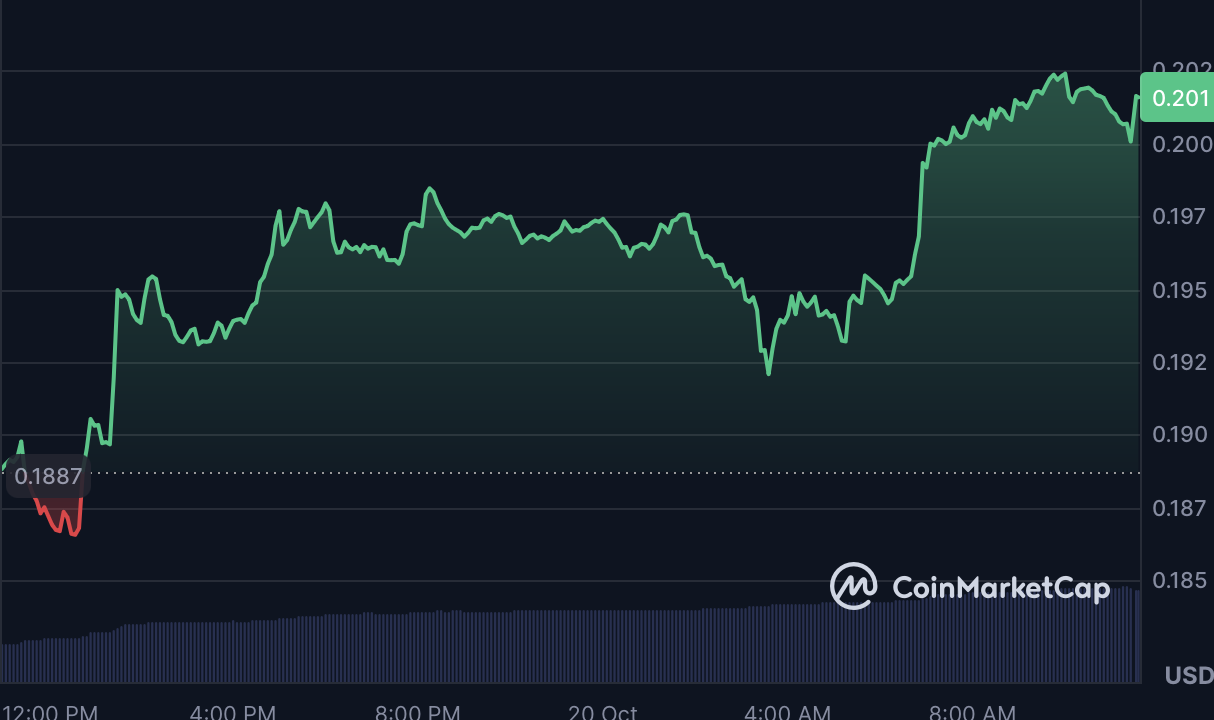Click the 4:00 AM time axis label

click(787, 712)
